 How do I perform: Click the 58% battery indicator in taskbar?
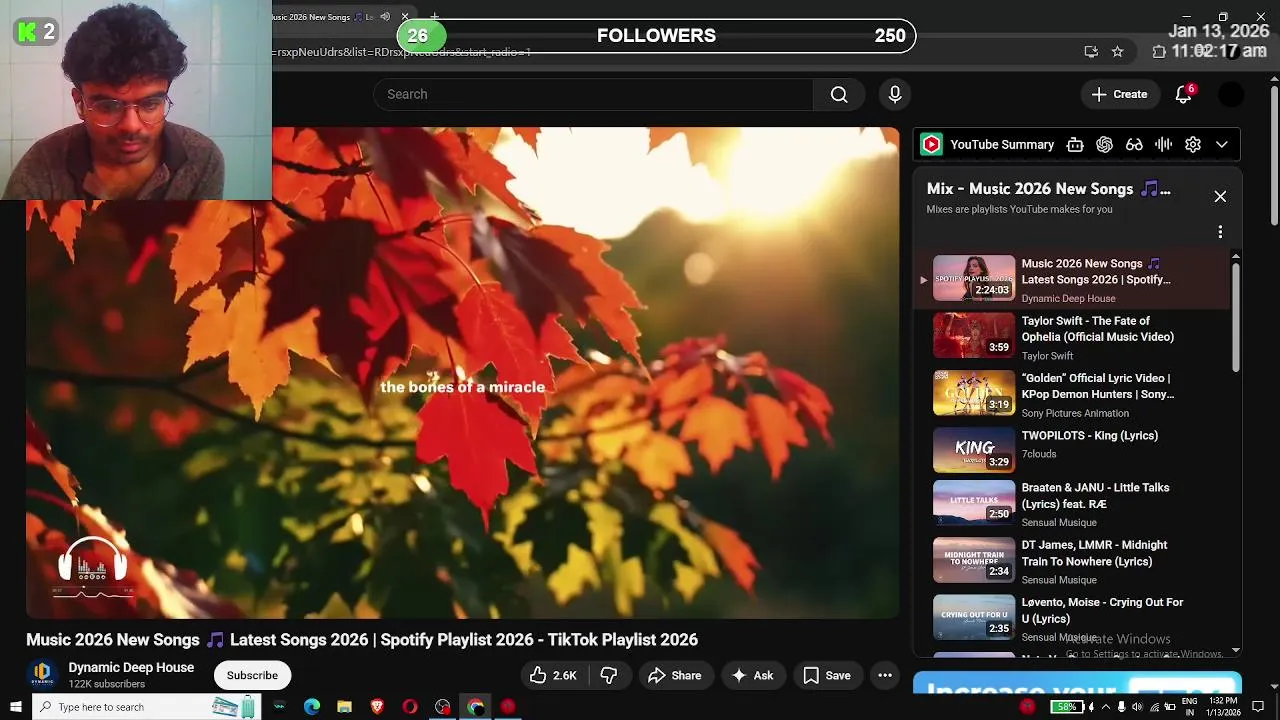coord(1068,707)
